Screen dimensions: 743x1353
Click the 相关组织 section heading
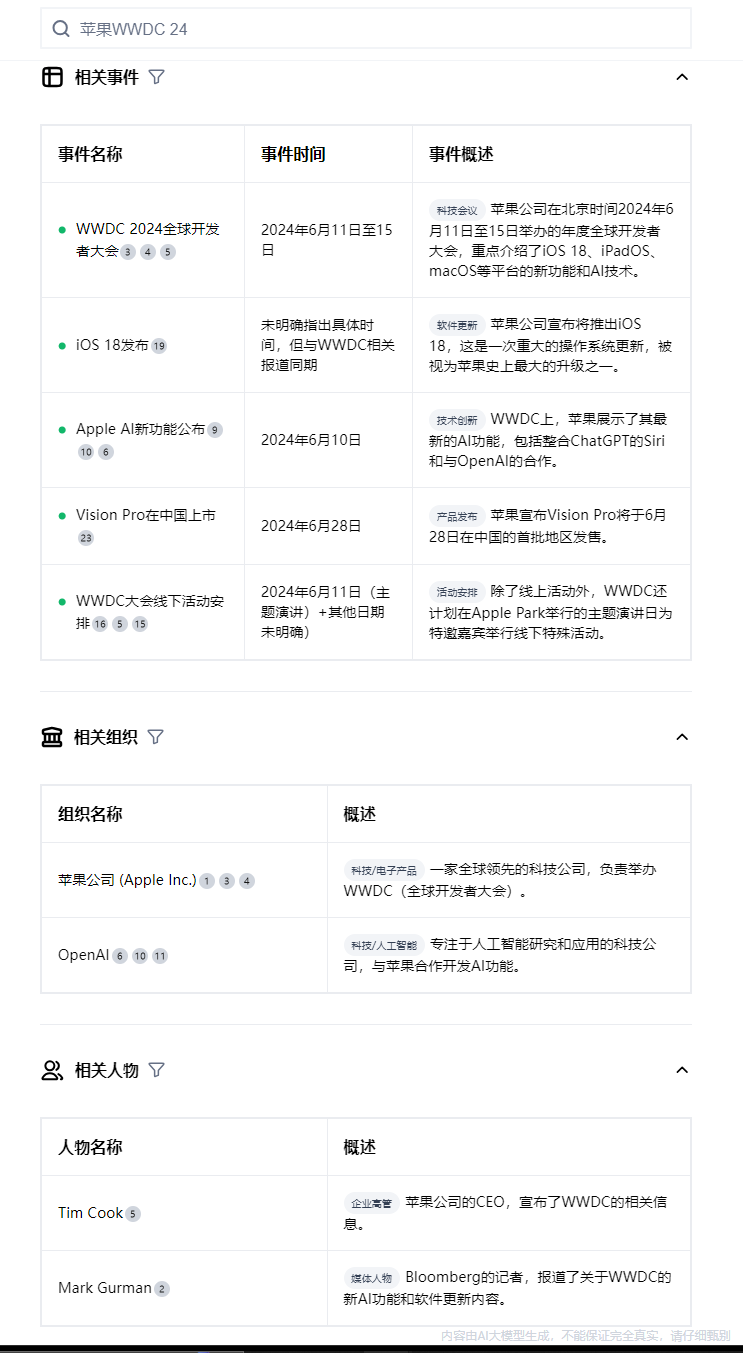[106, 737]
